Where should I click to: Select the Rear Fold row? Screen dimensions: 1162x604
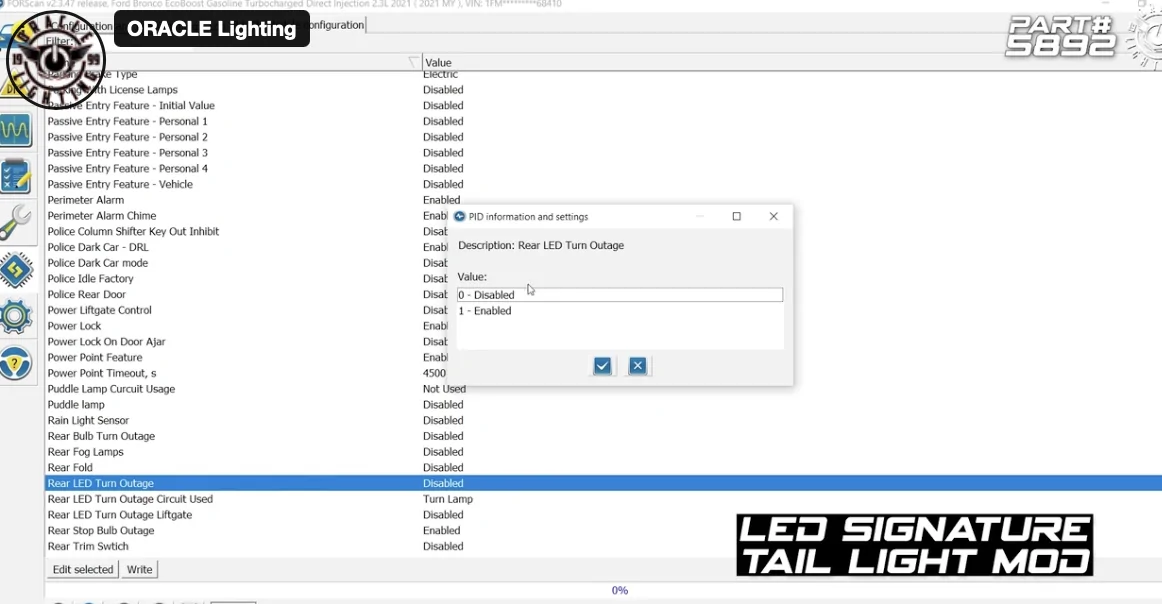tap(603, 468)
